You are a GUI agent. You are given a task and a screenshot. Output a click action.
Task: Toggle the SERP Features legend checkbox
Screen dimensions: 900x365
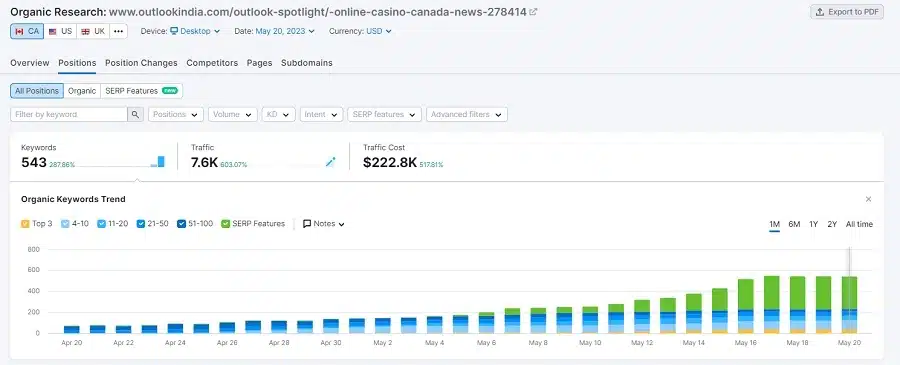click(226, 224)
